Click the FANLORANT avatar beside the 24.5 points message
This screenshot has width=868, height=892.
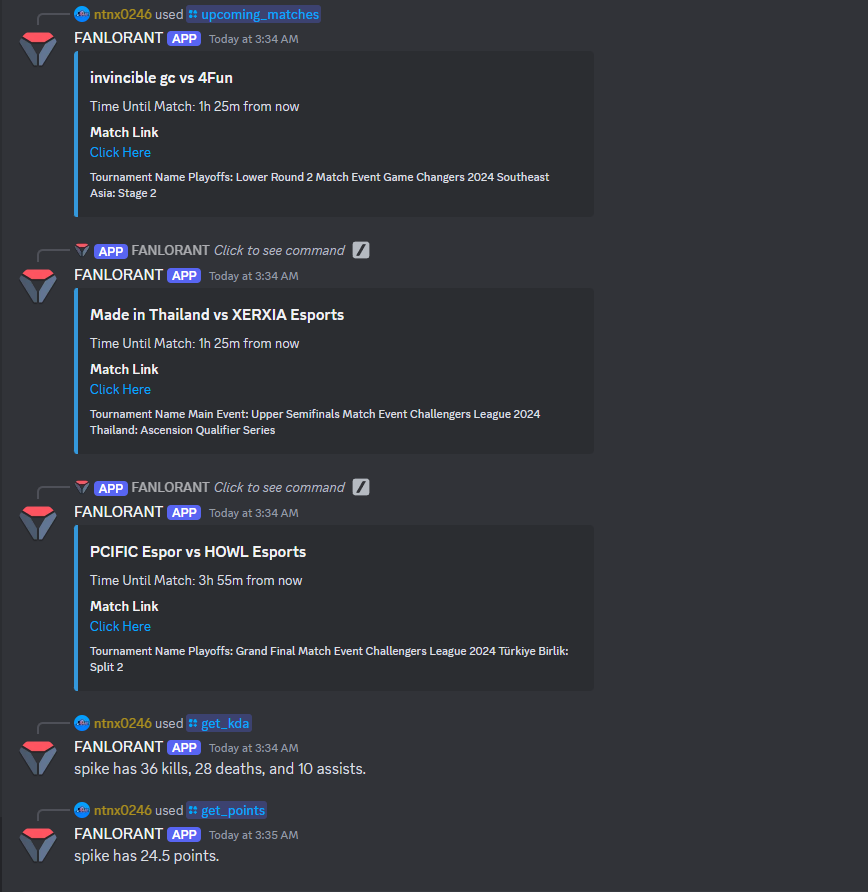pyautogui.click(x=38, y=845)
